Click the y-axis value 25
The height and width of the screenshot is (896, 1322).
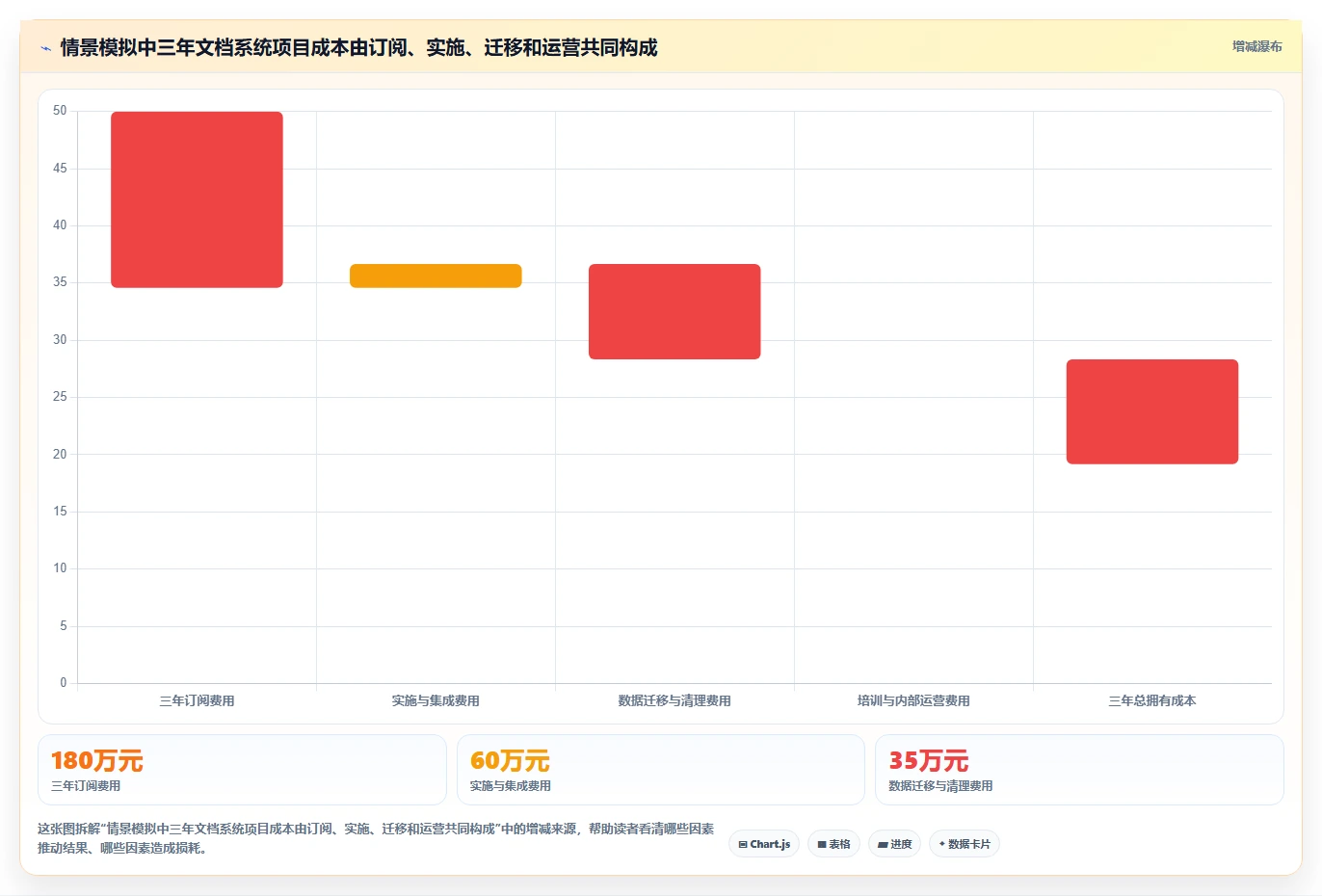pyautogui.click(x=60, y=397)
